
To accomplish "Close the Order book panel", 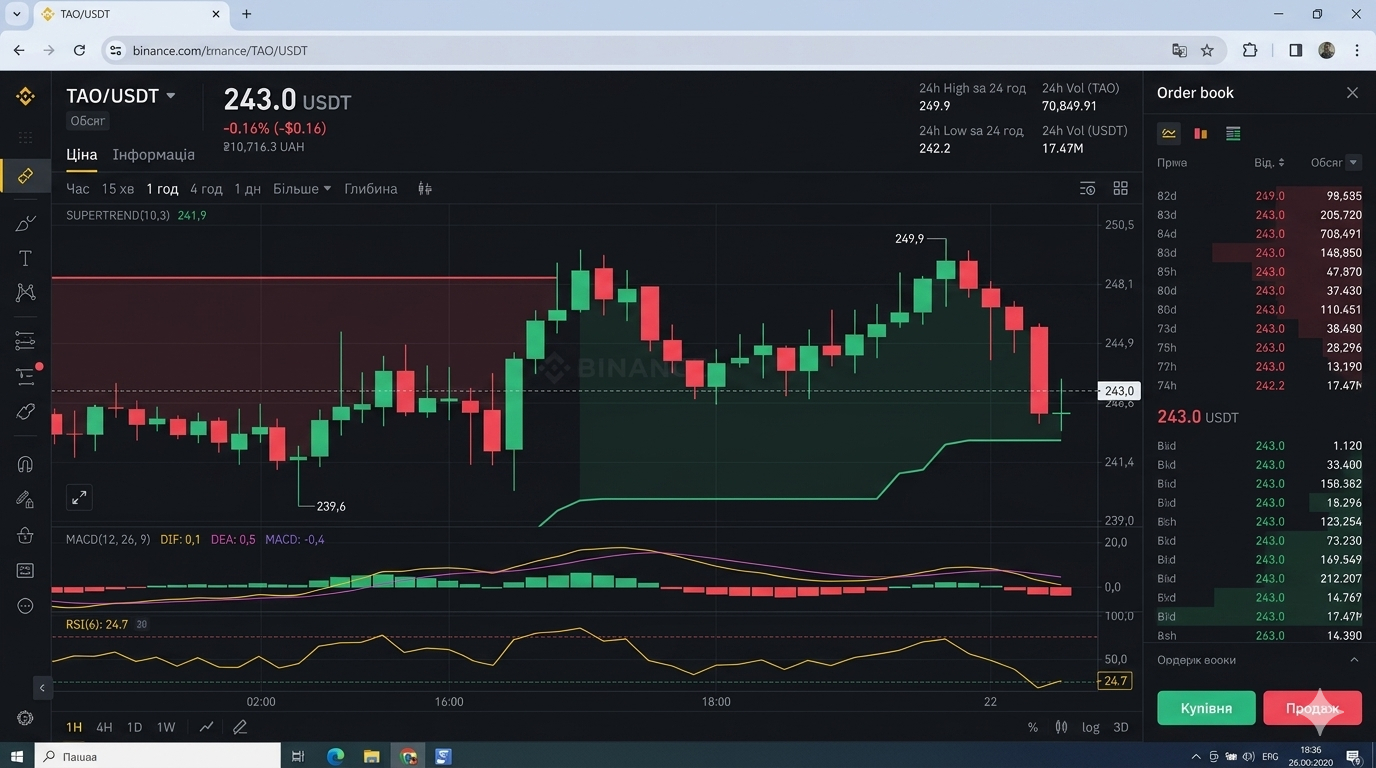I will point(1352,93).
